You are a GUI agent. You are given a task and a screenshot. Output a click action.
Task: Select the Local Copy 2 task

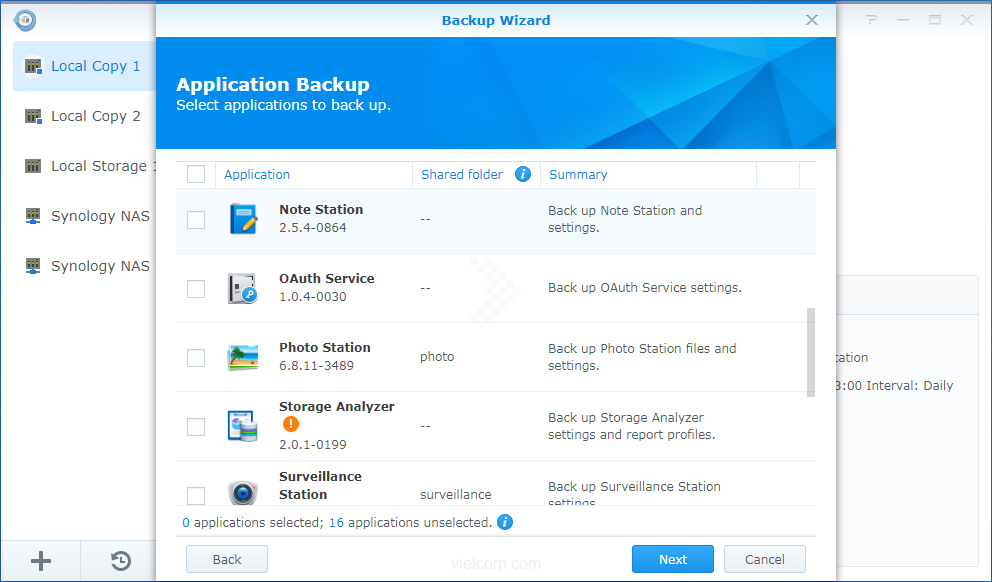click(95, 116)
